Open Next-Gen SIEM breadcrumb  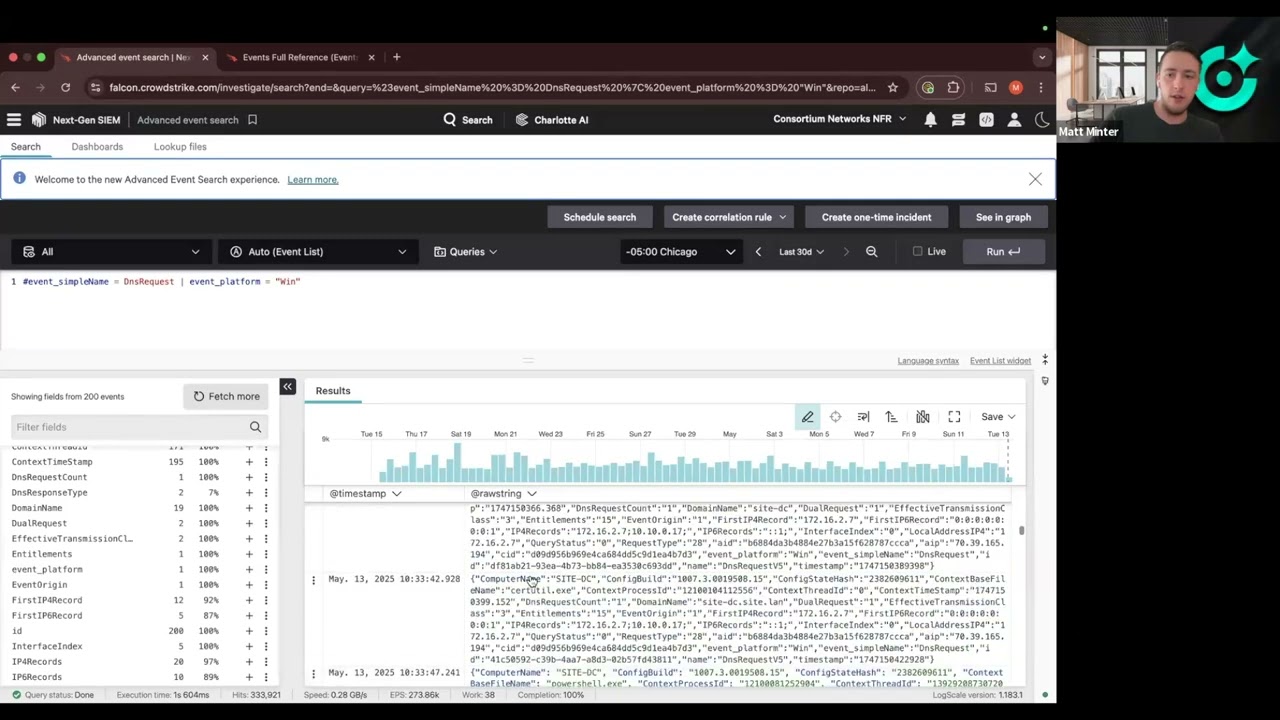(x=86, y=120)
